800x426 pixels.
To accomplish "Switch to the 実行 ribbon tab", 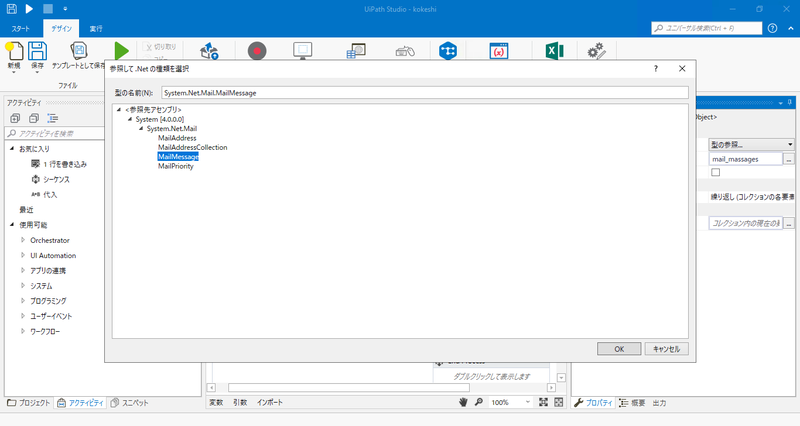I will [96, 29].
